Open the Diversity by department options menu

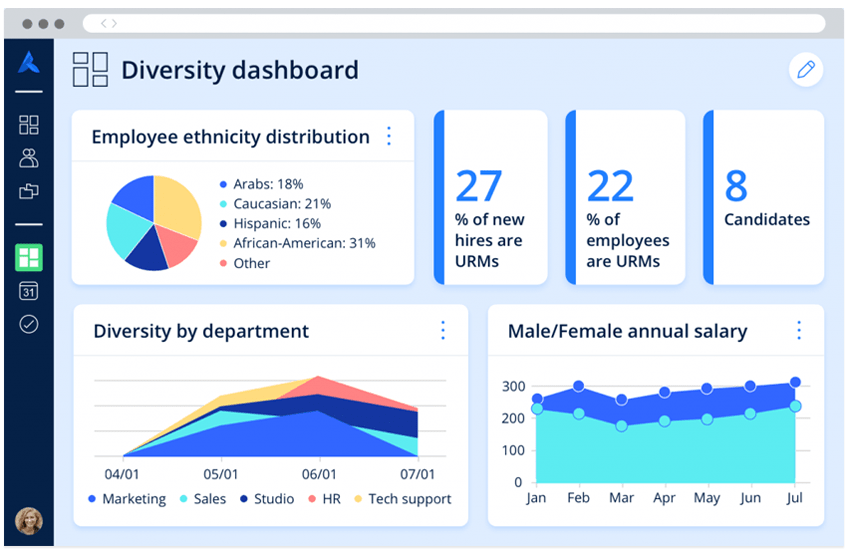[x=443, y=331]
